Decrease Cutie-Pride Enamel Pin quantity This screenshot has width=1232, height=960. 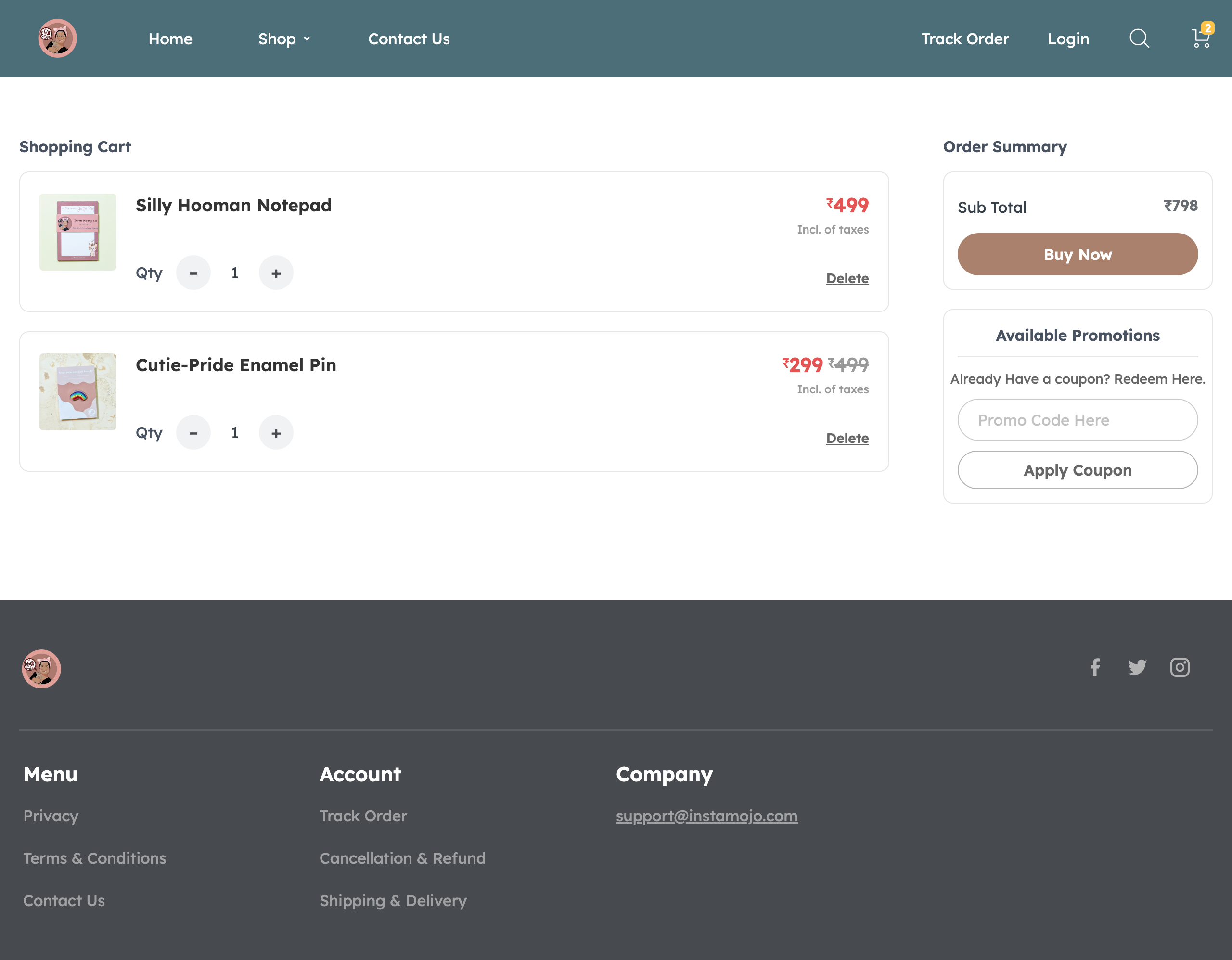point(193,433)
